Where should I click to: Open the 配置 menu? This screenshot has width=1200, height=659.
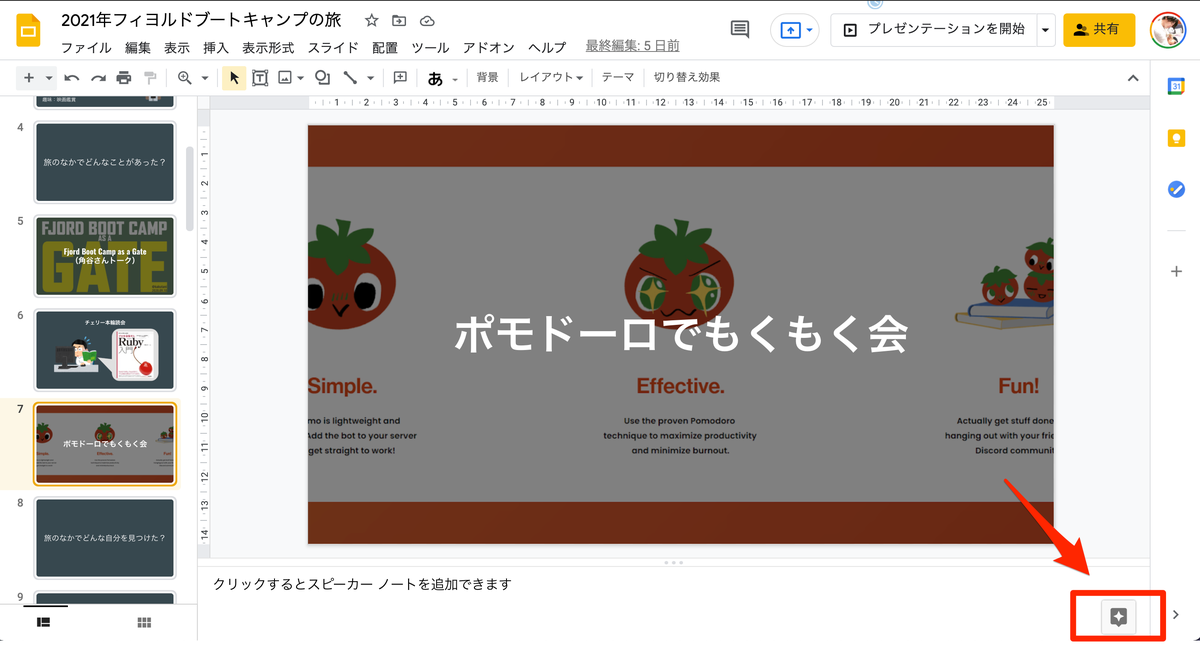(x=385, y=47)
